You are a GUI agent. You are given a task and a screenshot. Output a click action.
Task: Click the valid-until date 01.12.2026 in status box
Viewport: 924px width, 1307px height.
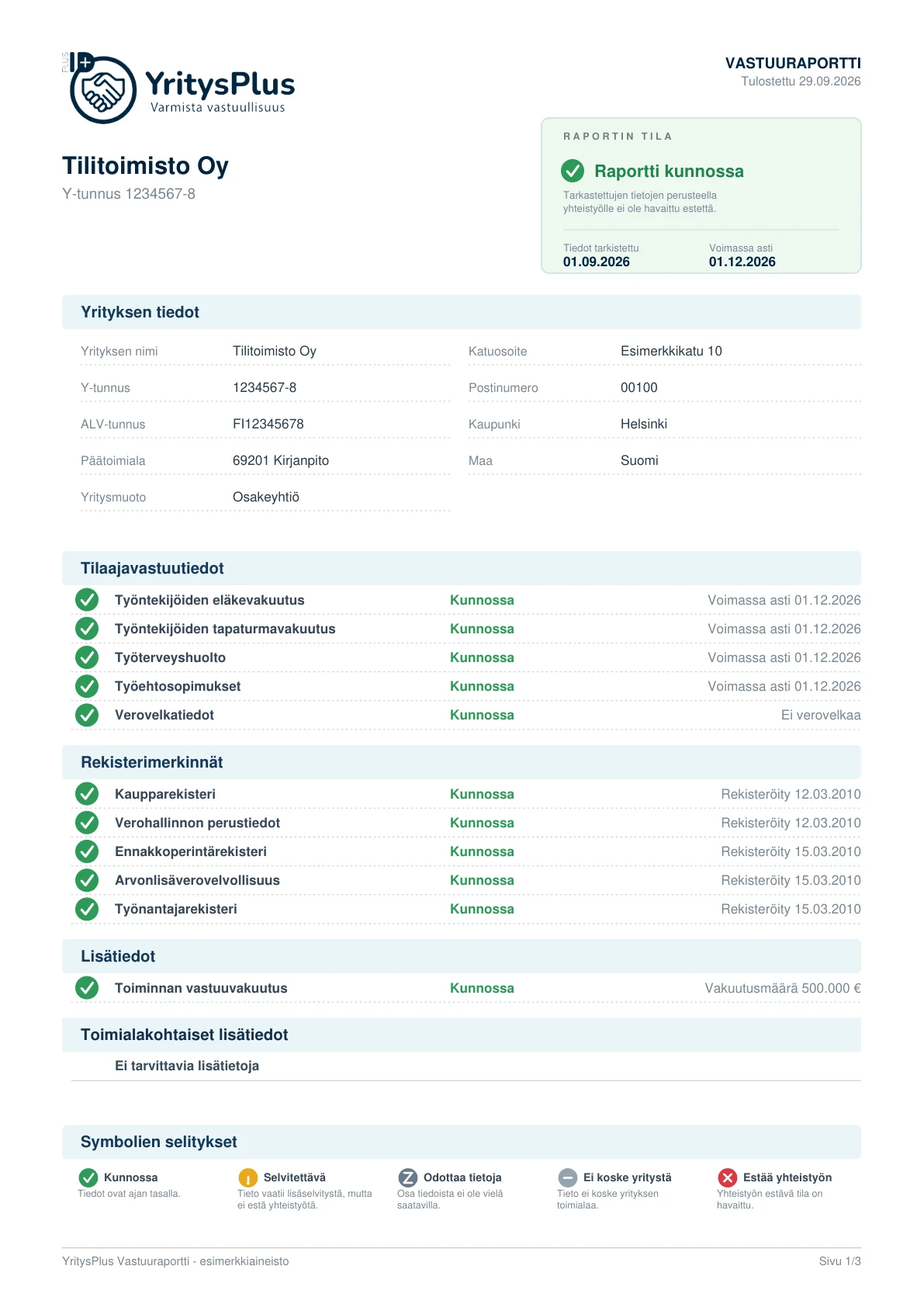point(742,262)
